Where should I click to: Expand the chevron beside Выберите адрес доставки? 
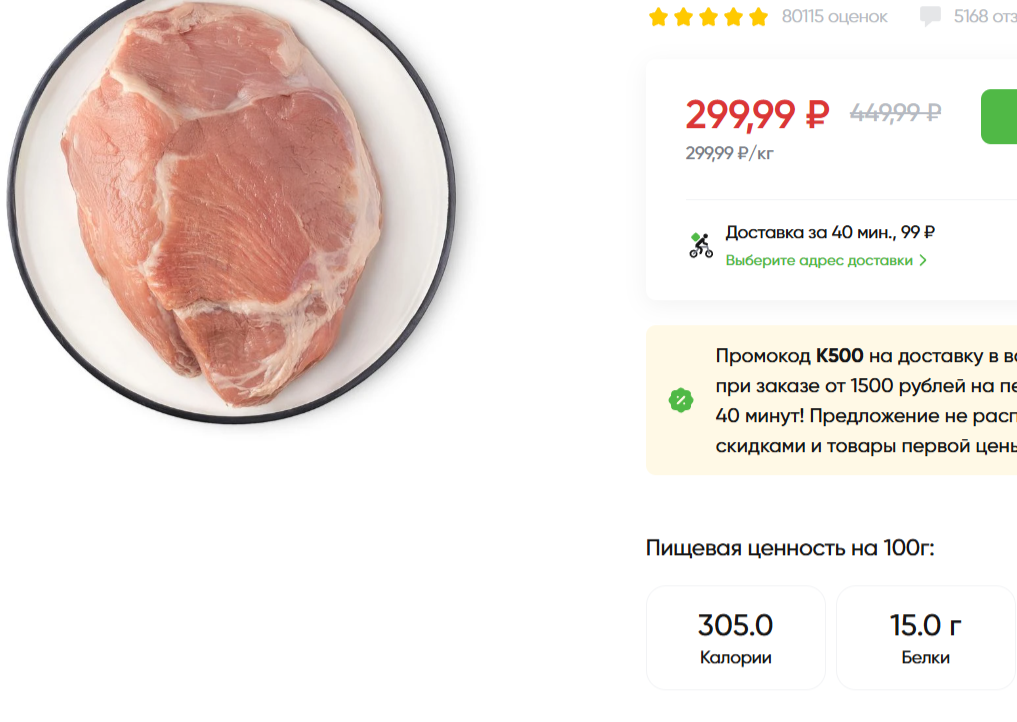[923, 261]
